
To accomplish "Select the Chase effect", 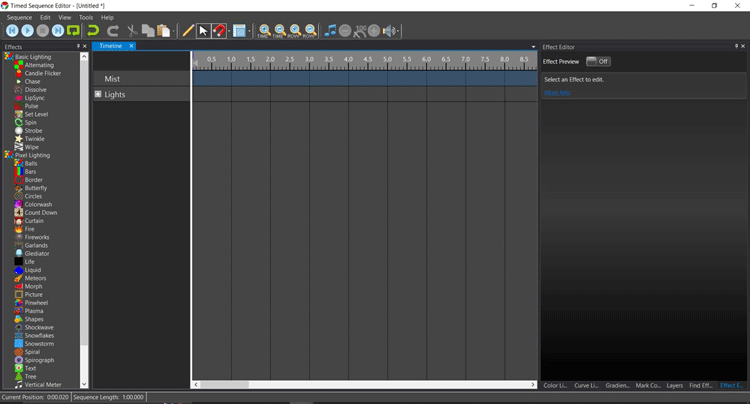I will [33, 81].
